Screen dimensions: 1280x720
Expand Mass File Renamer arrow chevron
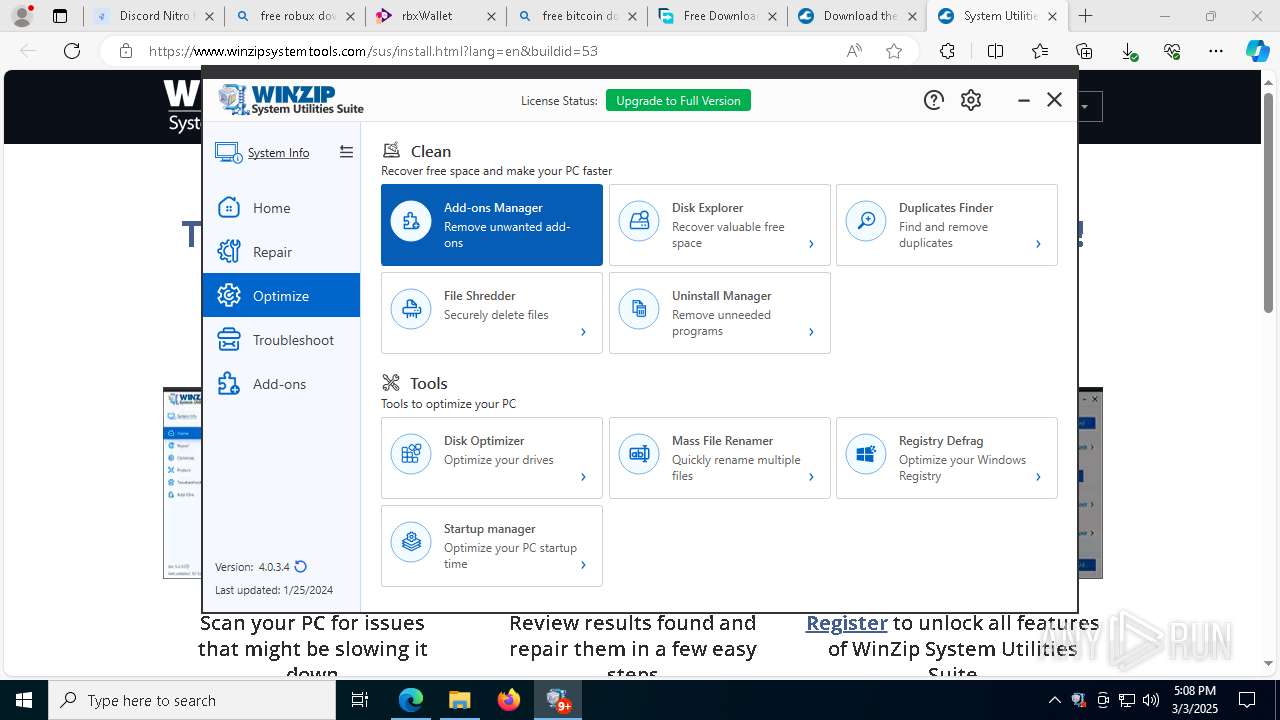(811, 477)
